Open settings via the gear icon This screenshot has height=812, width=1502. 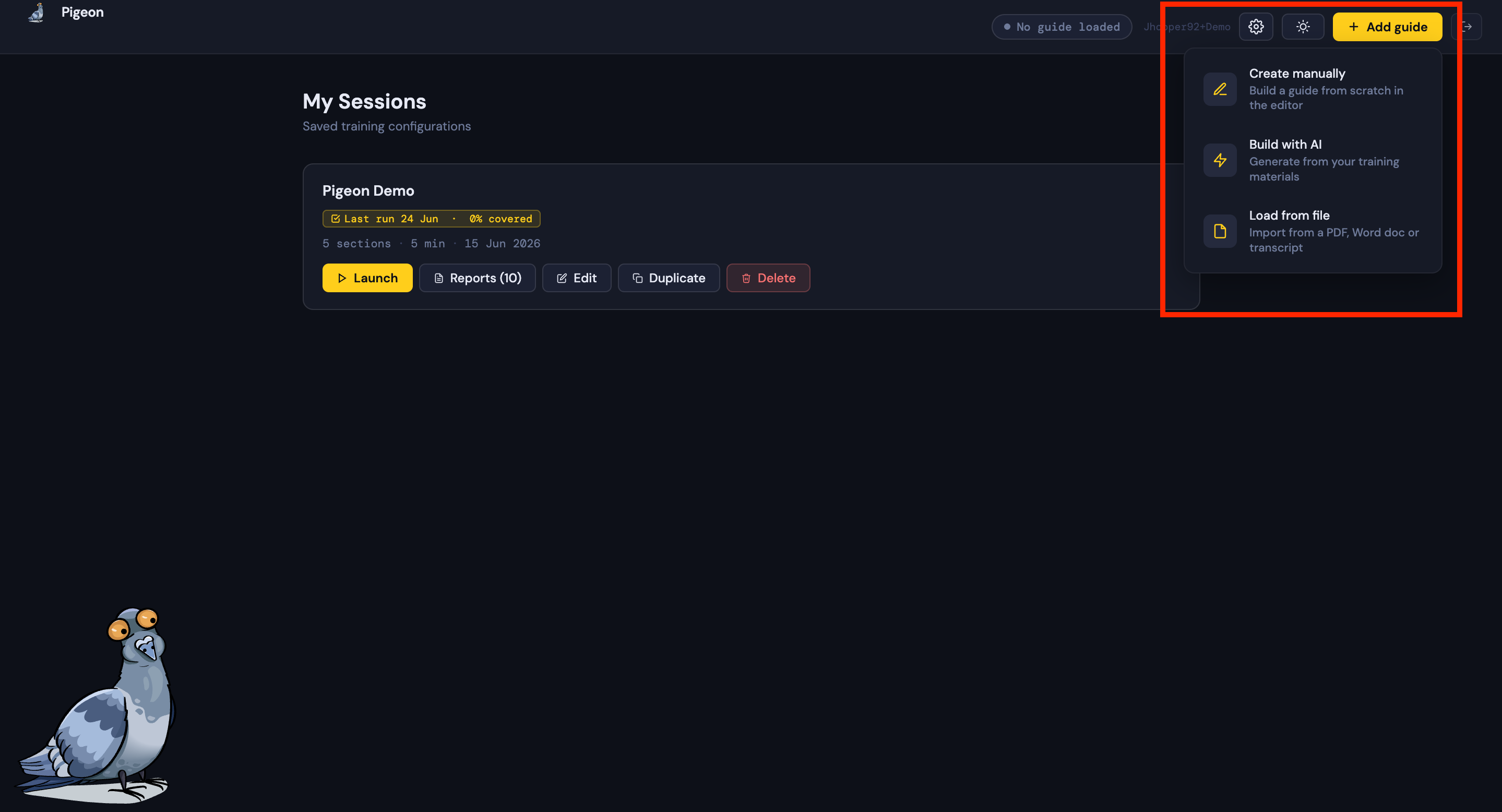click(x=1256, y=27)
